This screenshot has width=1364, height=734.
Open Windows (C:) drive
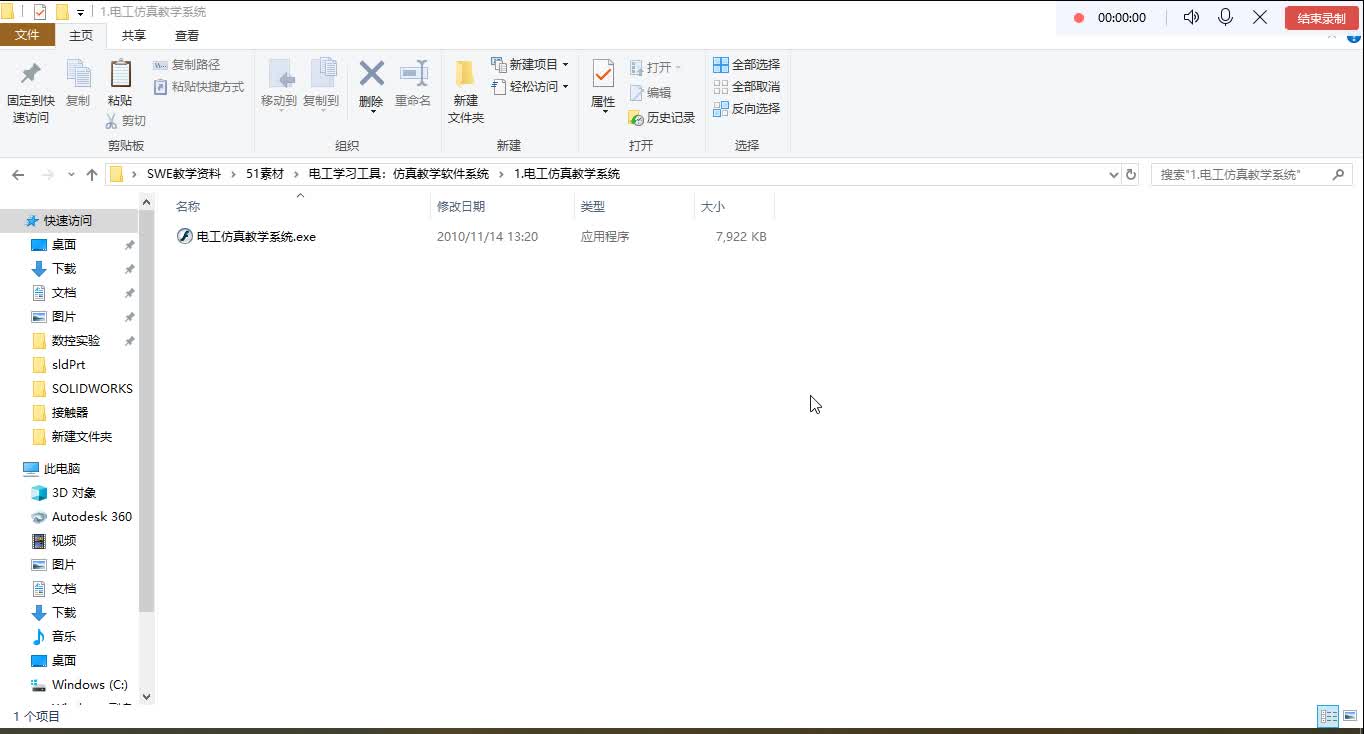(90, 685)
